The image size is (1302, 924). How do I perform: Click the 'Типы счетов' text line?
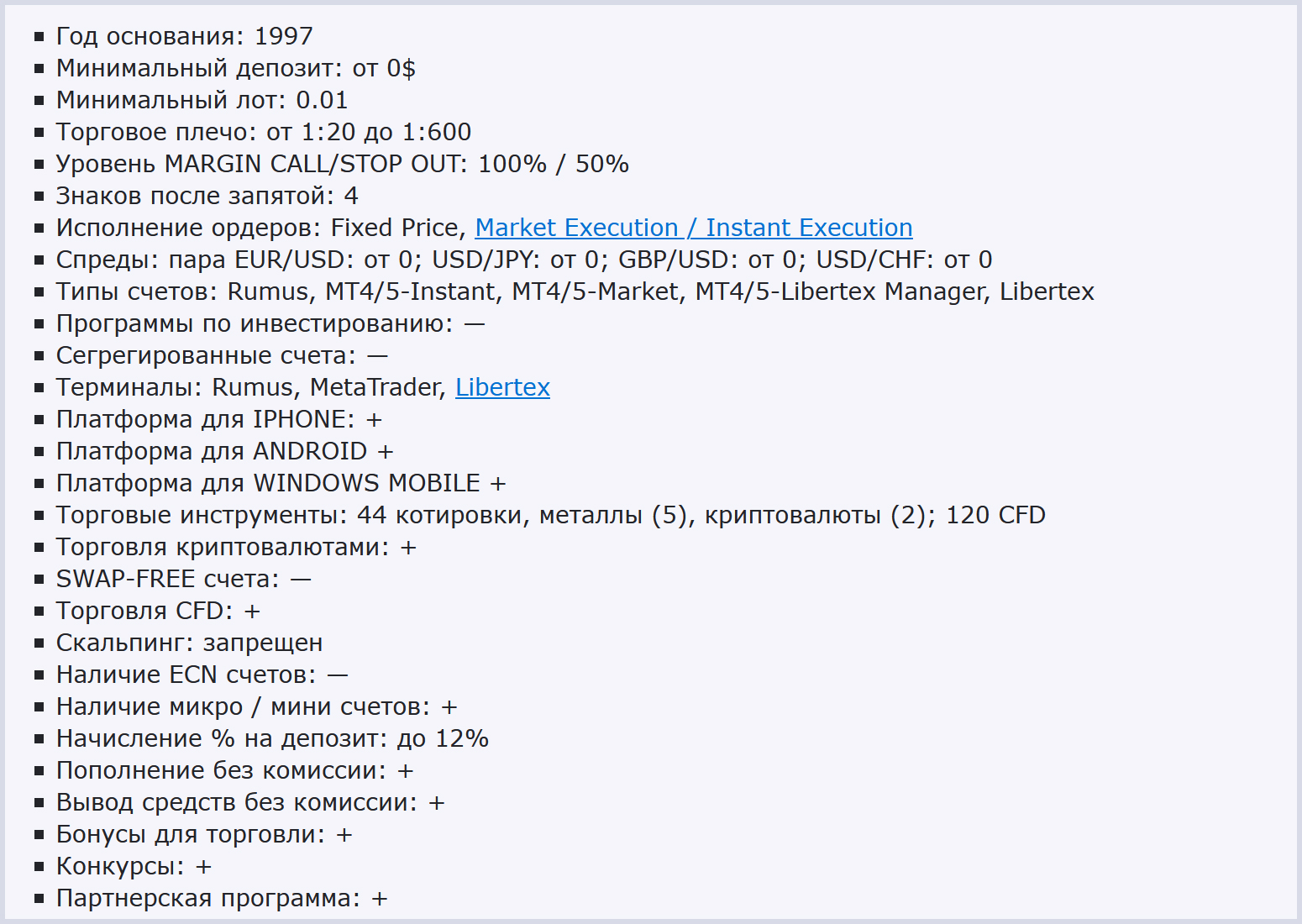click(575, 291)
